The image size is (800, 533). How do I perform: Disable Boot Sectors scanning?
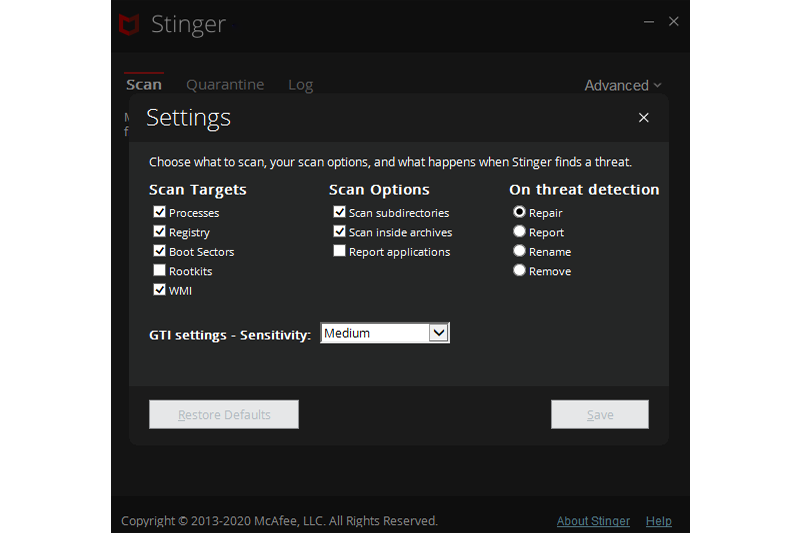click(x=160, y=251)
